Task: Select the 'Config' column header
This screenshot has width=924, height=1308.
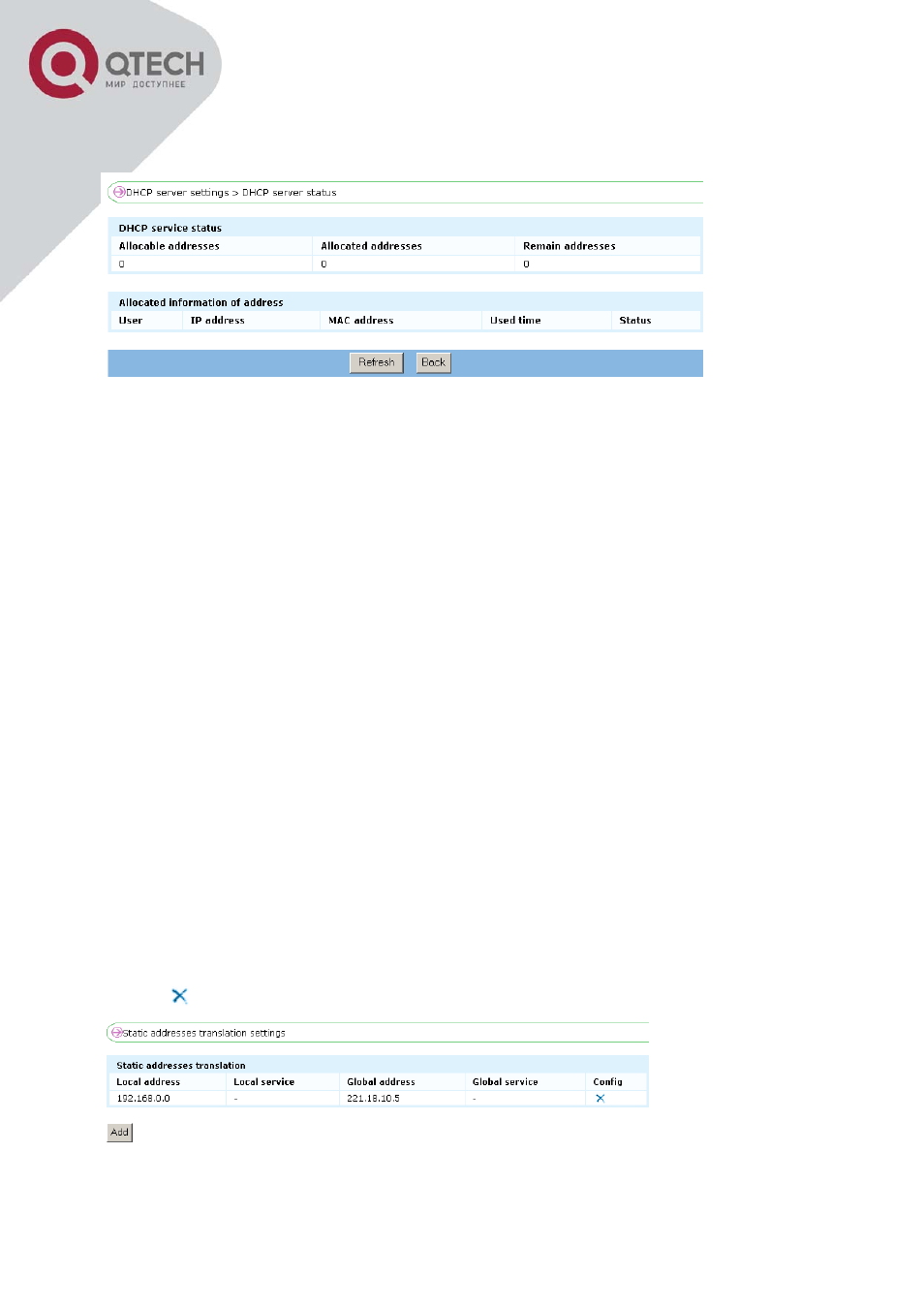Action: click(x=608, y=1082)
